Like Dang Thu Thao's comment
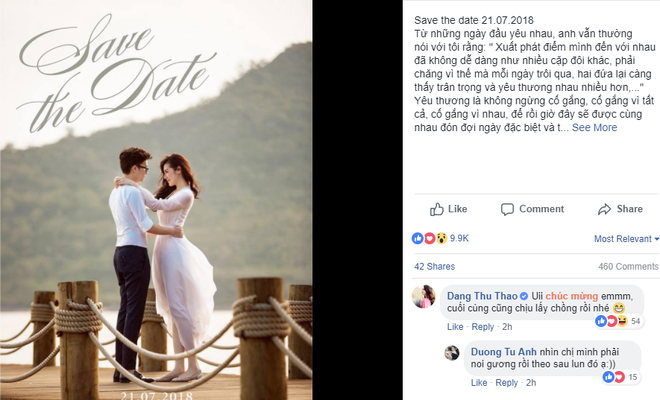The image size is (660, 400). coord(455,327)
